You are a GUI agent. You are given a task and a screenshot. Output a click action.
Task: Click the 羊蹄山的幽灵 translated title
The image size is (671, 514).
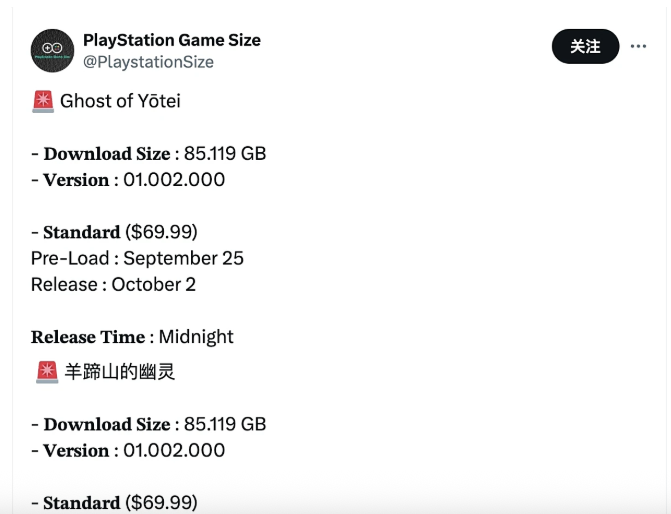tap(120, 371)
